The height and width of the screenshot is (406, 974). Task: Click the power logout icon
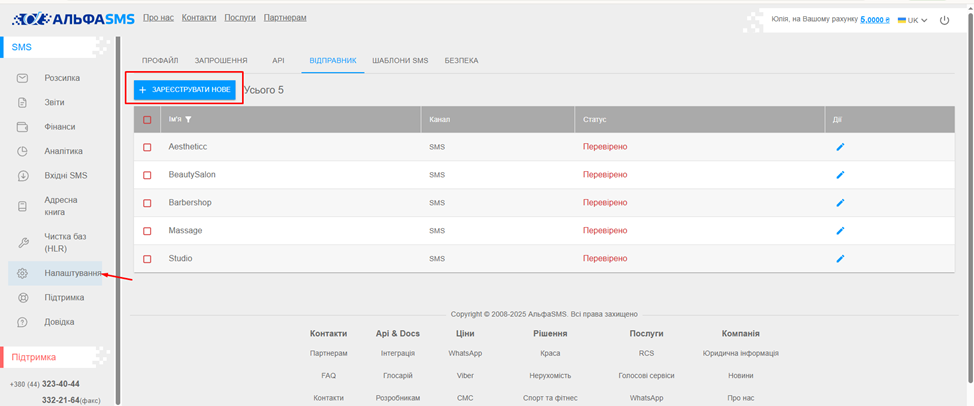coord(945,20)
